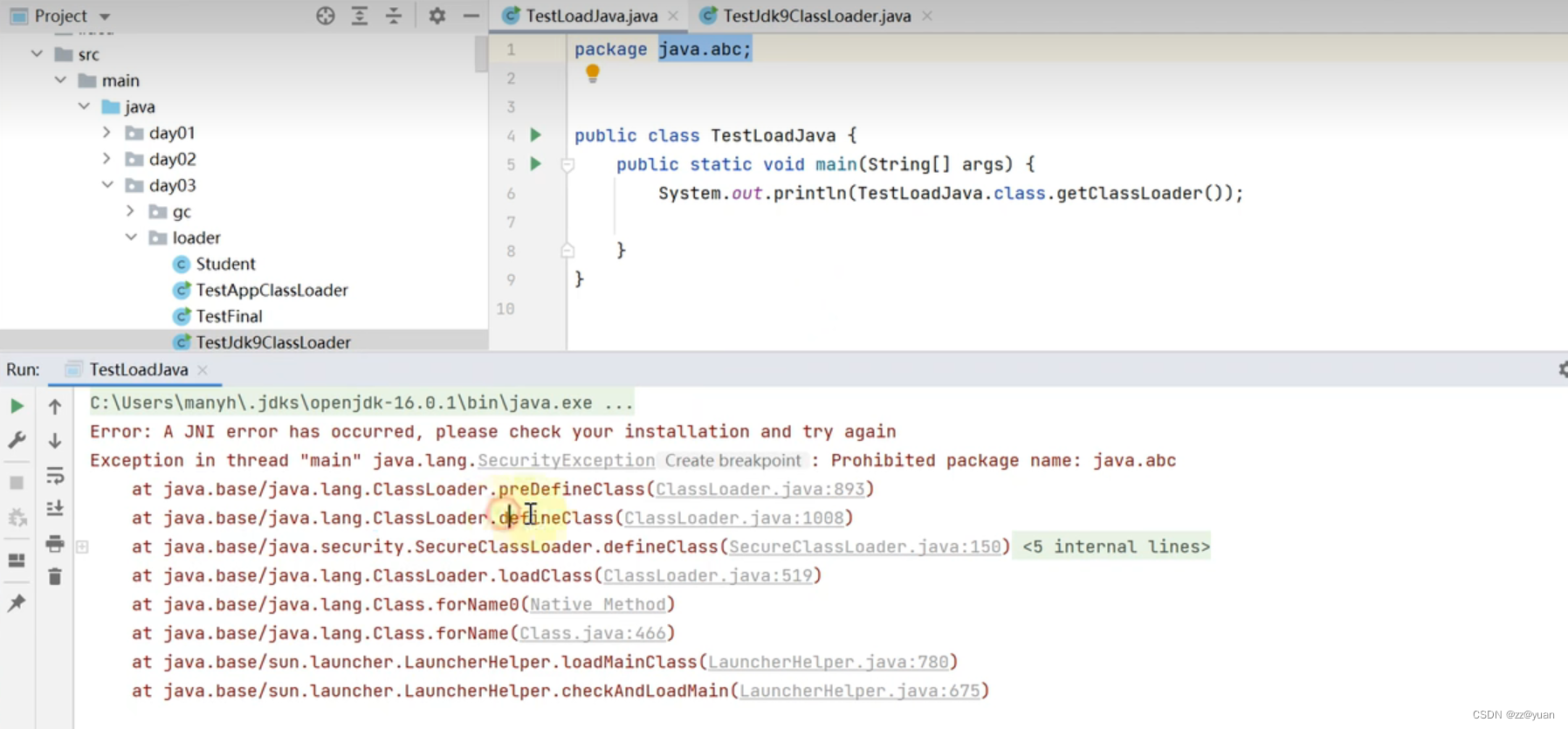Click the restore layout icon in Run toolbar
Image resolution: width=1568 pixels, height=729 pixels.
17,561
